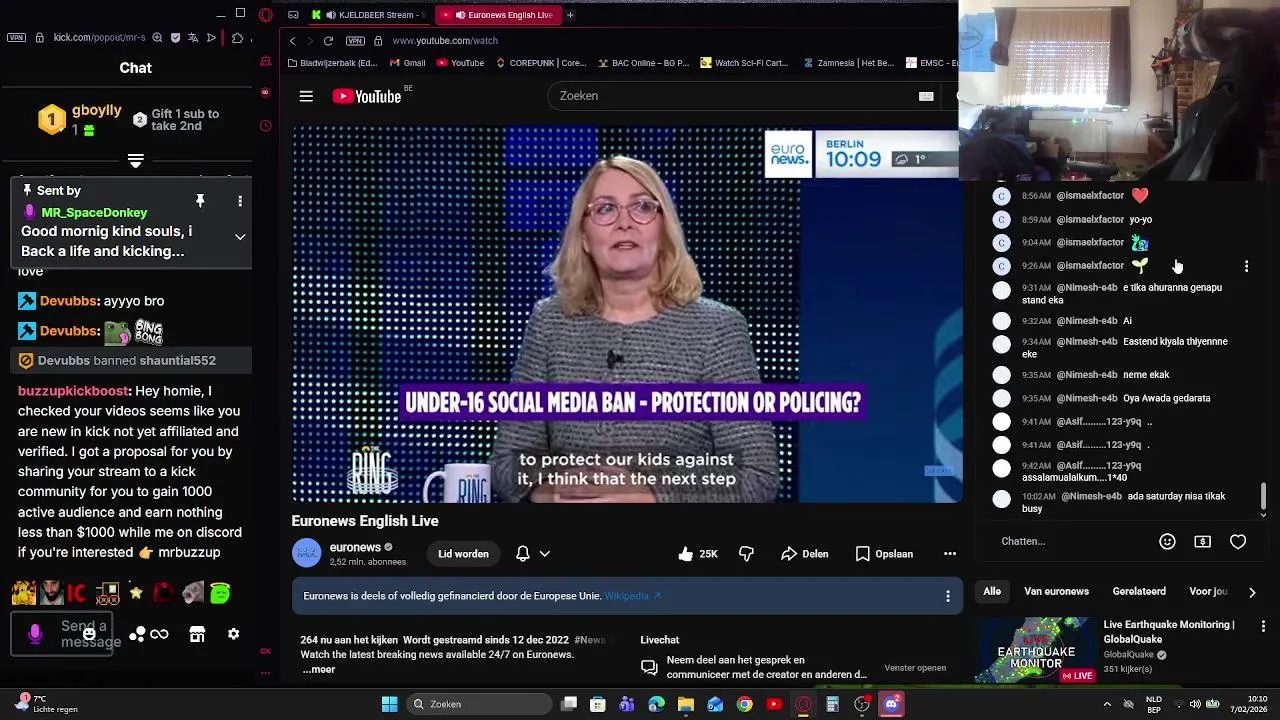This screenshot has height=720, width=1280.
Task: Open the YouTube hamburger guide menu
Action: tap(306, 96)
